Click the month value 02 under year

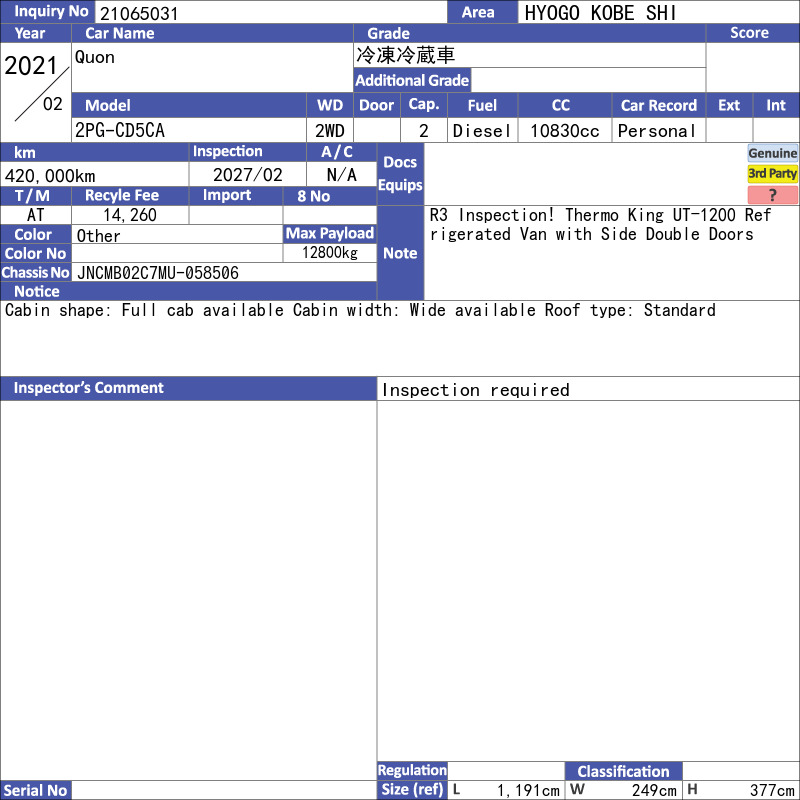click(x=53, y=104)
